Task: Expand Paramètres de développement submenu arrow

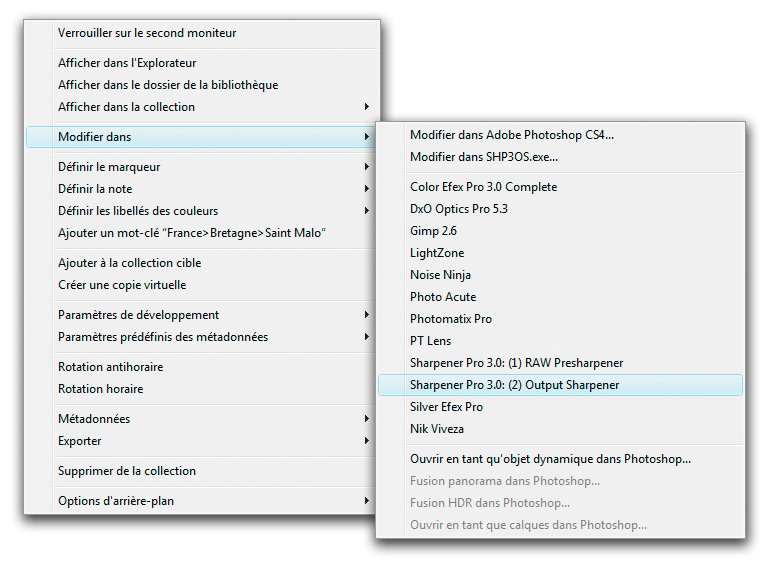Action: coord(366,315)
